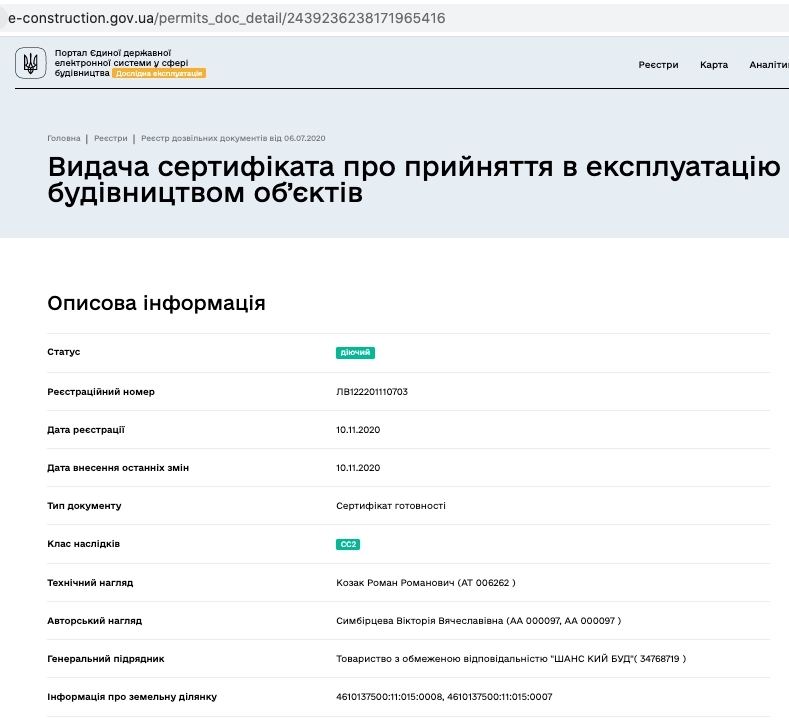The height and width of the screenshot is (728, 789).
Task: Click the діючий status badge
Action: 355,353
